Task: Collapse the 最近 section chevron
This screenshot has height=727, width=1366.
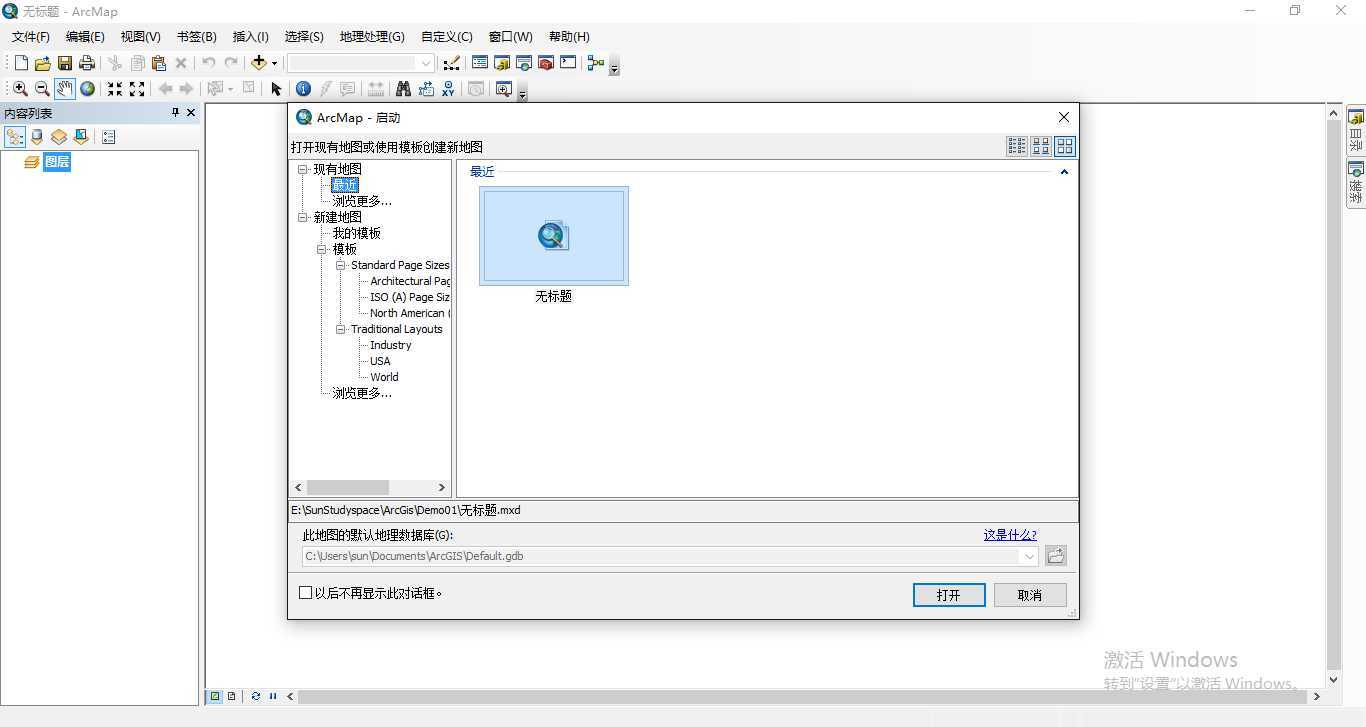Action: tap(1064, 172)
